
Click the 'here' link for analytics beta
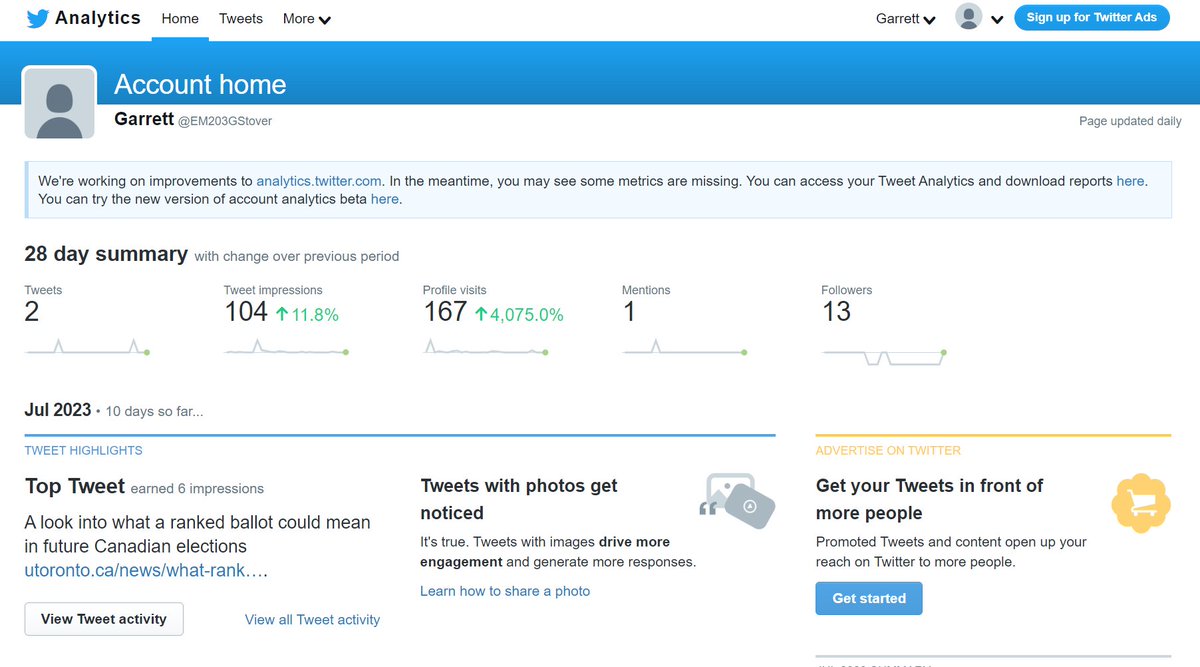coord(384,199)
